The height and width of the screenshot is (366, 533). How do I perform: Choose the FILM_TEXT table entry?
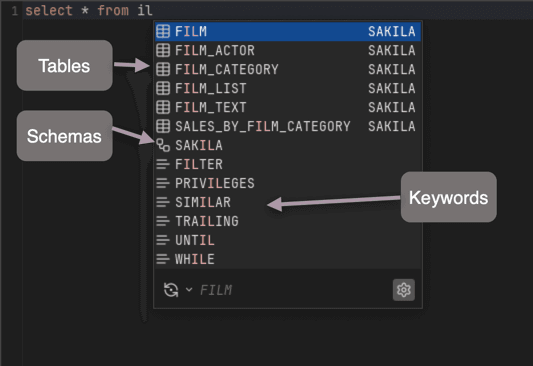tap(288, 108)
